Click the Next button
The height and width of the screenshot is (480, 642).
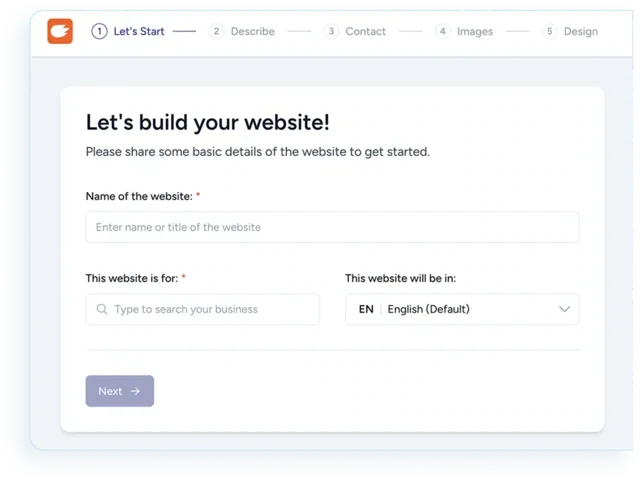(120, 391)
